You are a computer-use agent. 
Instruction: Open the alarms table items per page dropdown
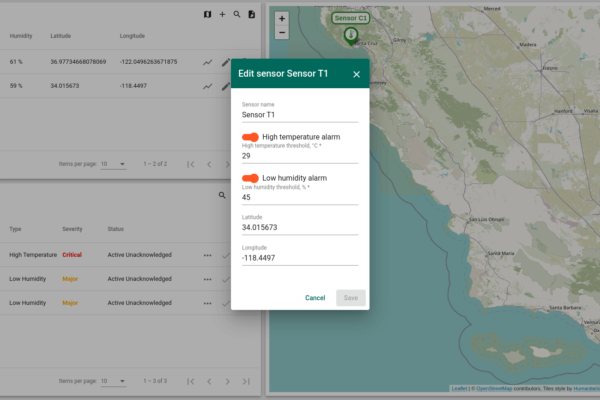(113, 381)
